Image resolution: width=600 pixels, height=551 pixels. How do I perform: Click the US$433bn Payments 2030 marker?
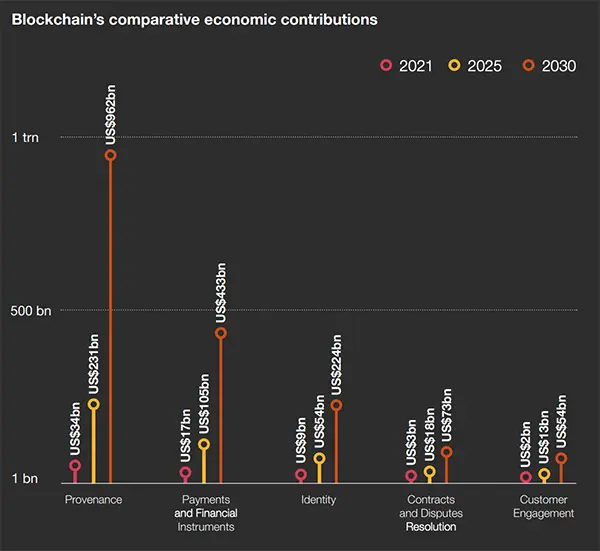pos(221,333)
